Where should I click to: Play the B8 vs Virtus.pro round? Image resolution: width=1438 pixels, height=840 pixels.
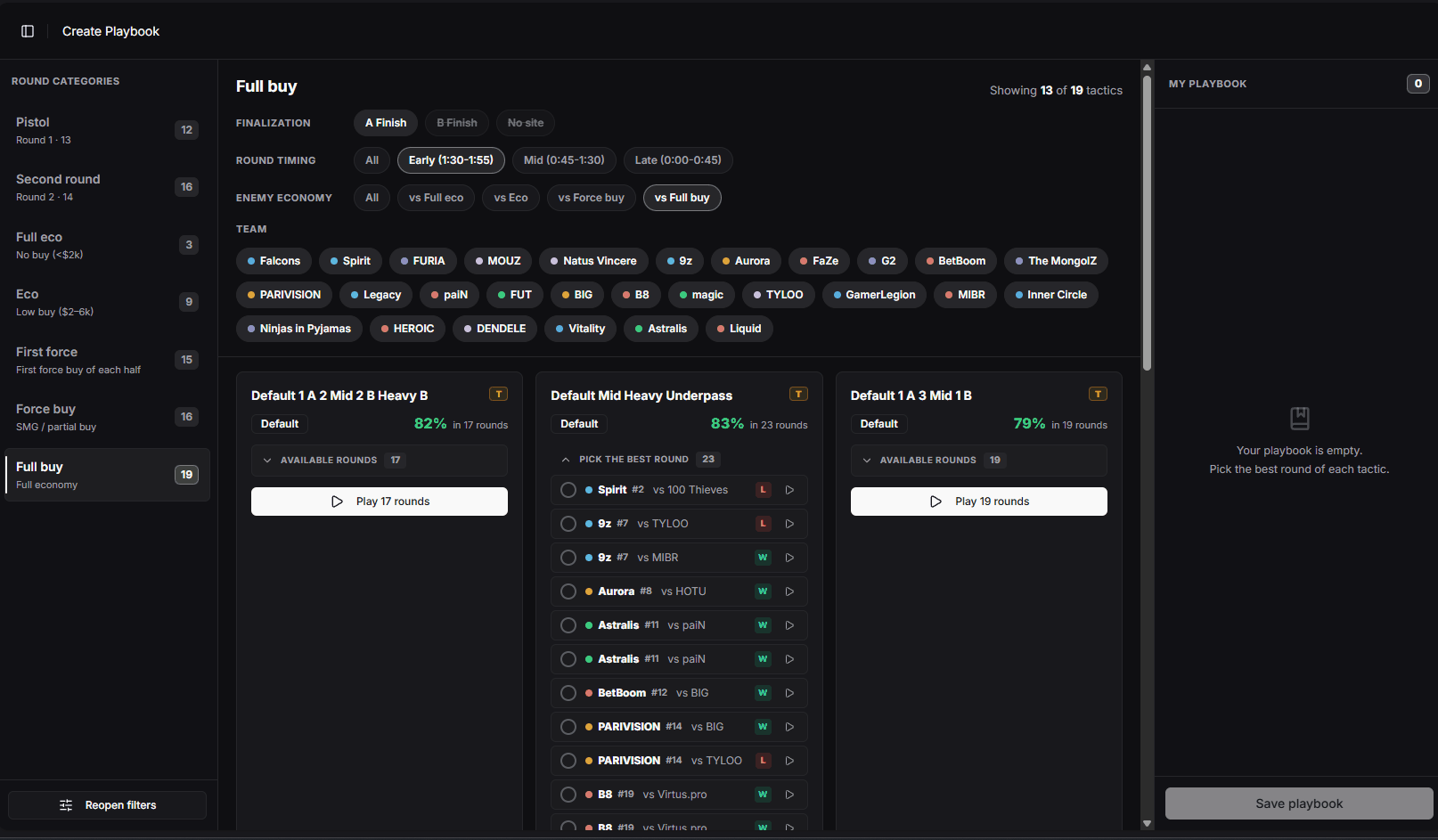click(789, 795)
